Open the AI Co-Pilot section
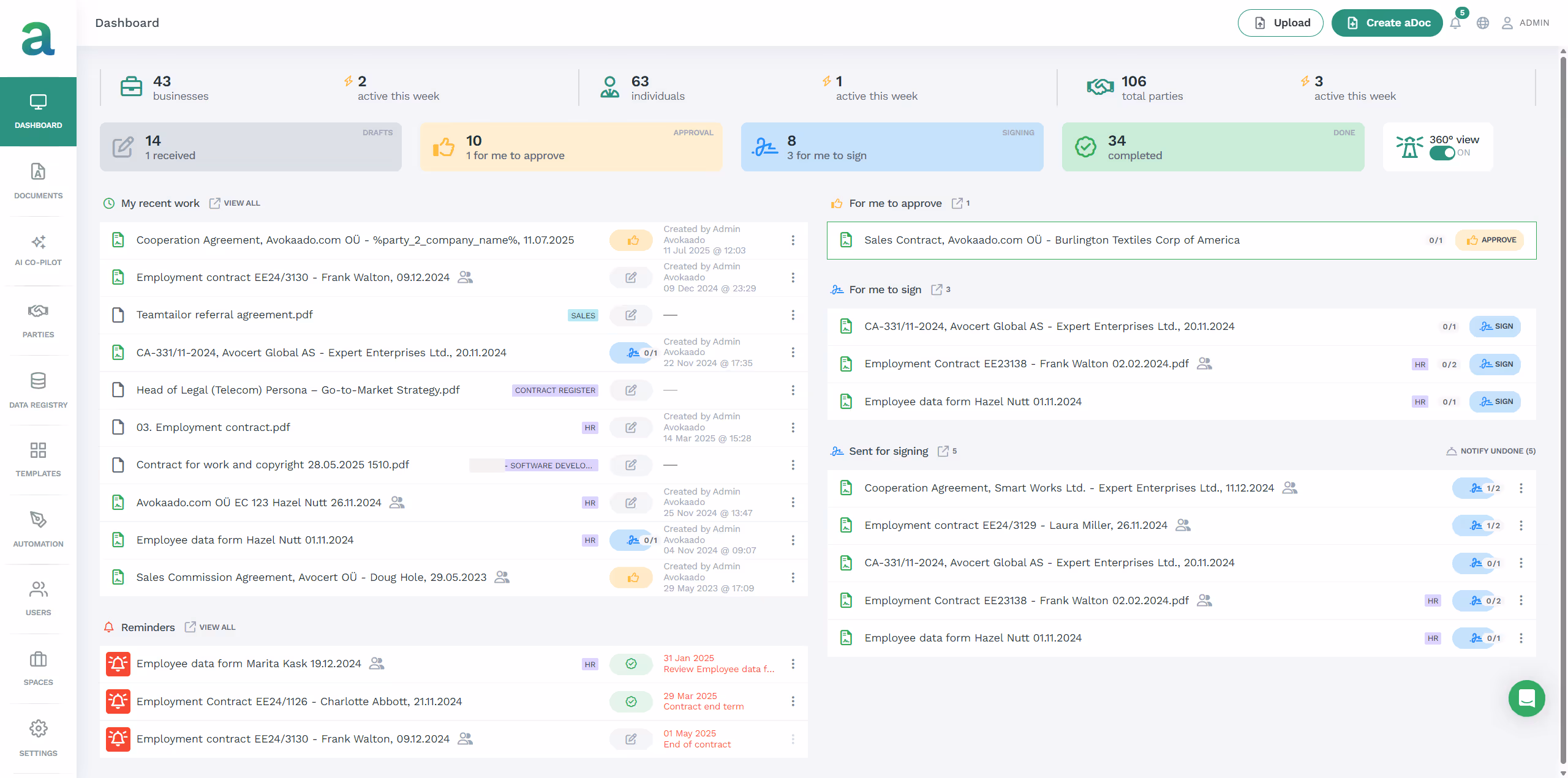Image resolution: width=1568 pixels, height=778 pixels. coord(38,251)
